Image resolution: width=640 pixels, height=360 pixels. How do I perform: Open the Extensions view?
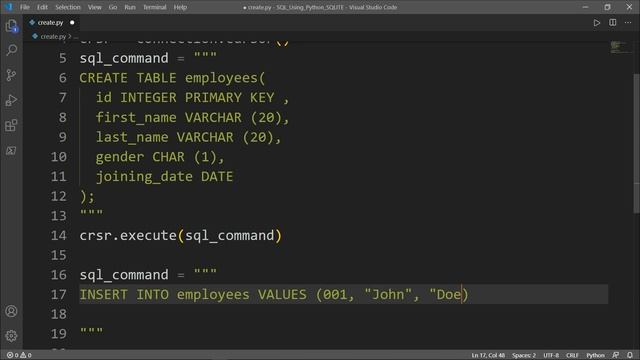(11, 125)
